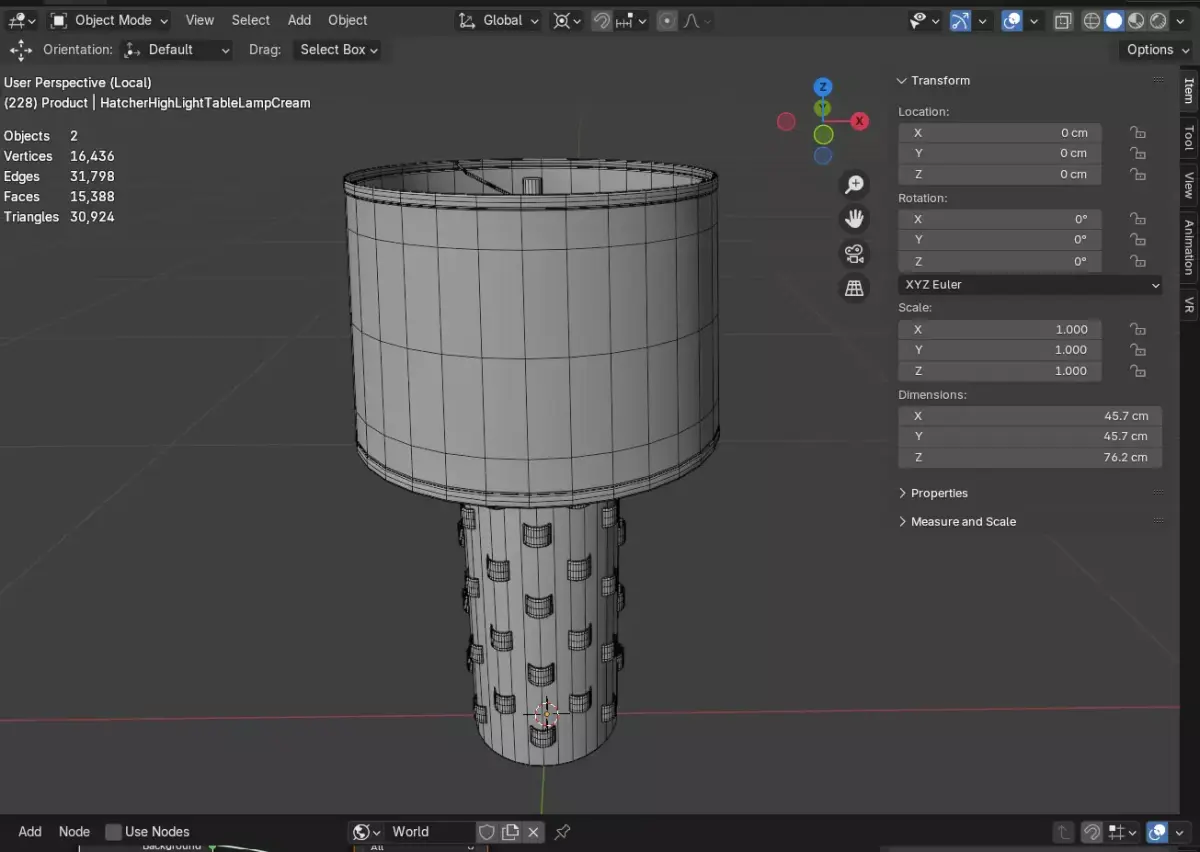Image resolution: width=1200 pixels, height=852 pixels.
Task: Click the Scale X field
Action: pos(999,330)
